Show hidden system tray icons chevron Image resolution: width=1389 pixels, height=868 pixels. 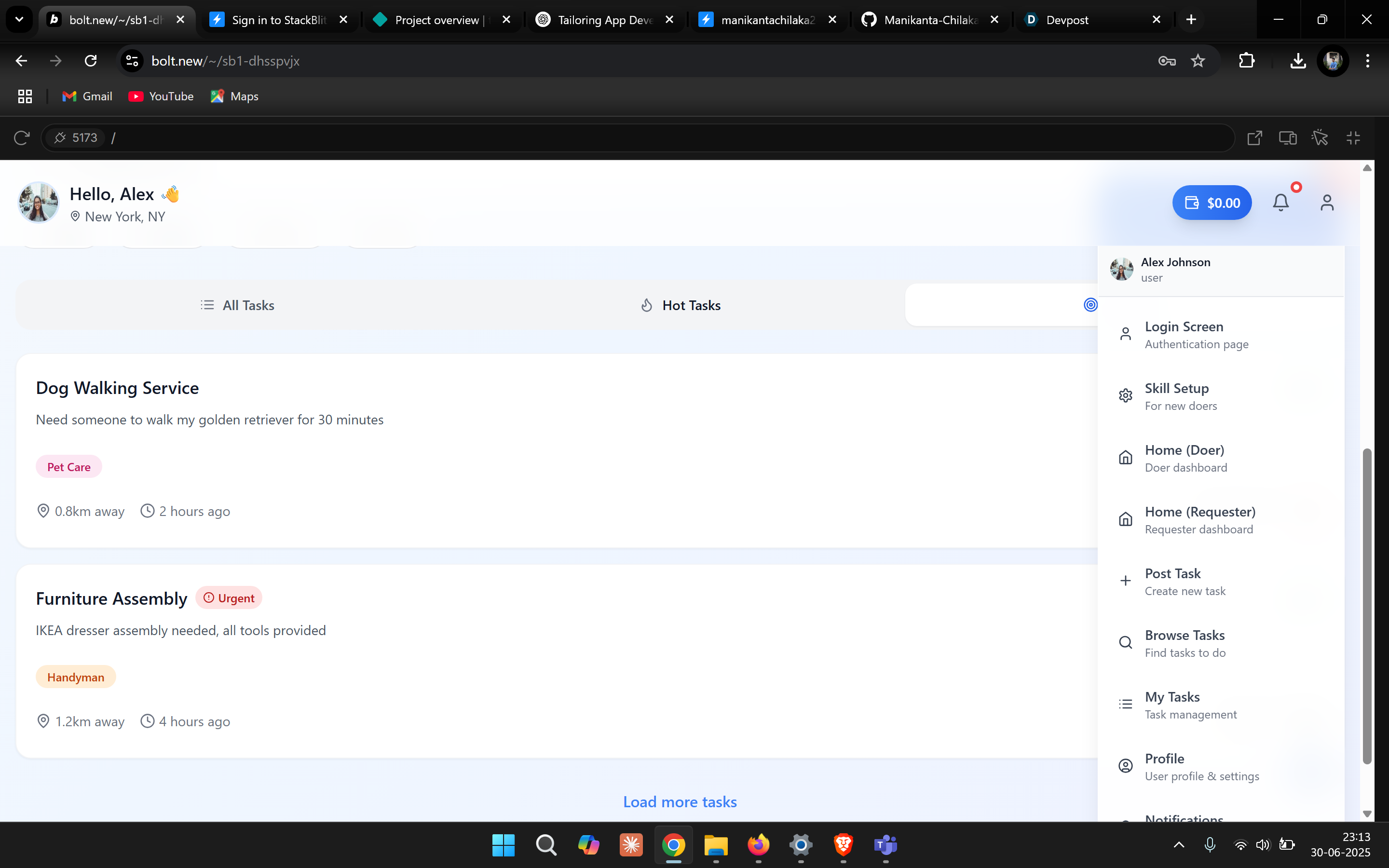click(1179, 844)
